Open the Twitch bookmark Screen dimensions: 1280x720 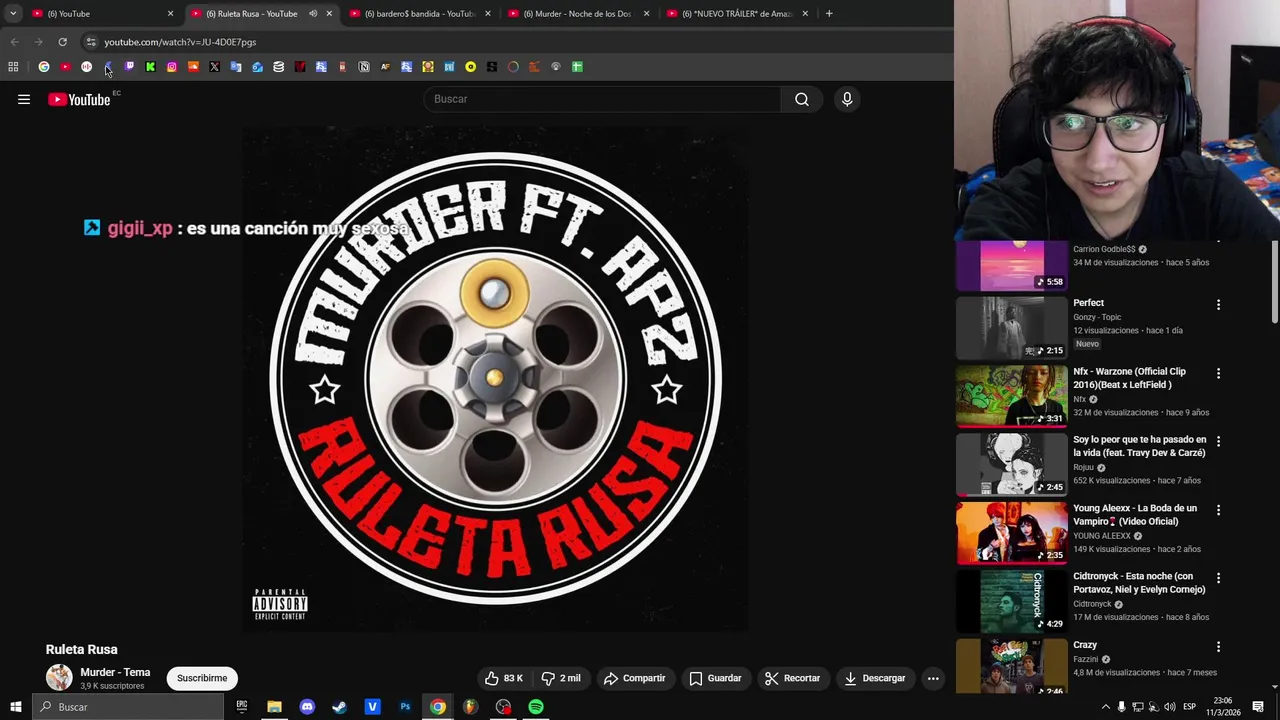129,67
